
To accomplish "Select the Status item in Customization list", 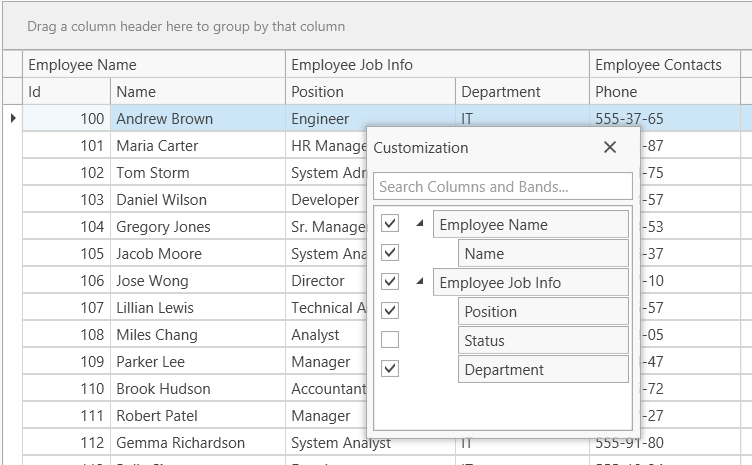I will pos(543,341).
